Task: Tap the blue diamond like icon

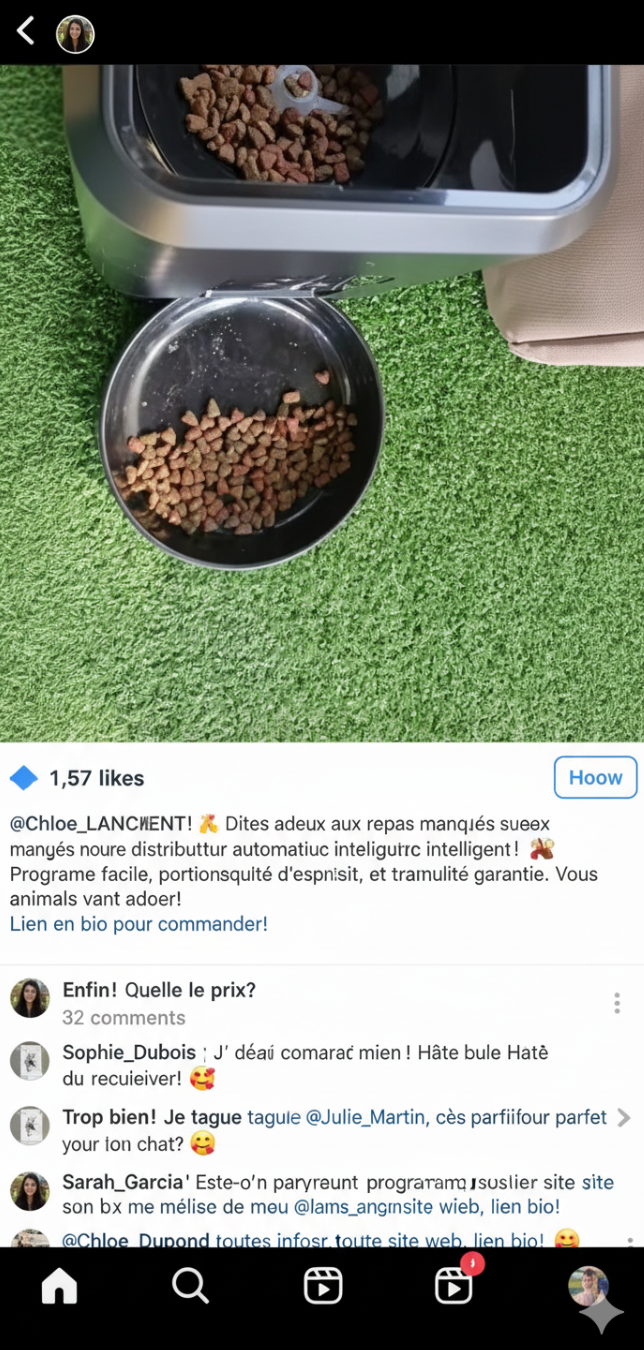Action: click(23, 778)
